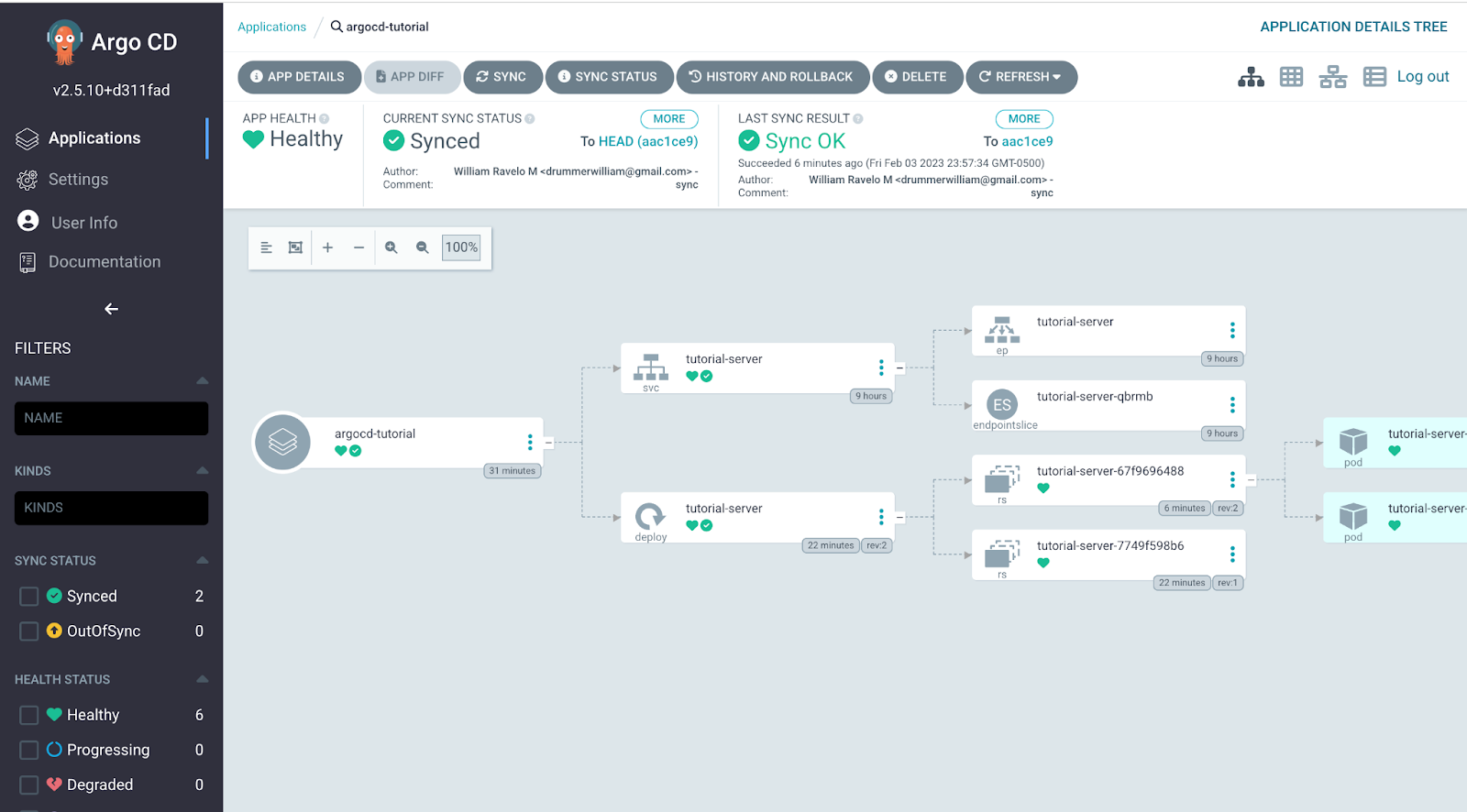
Task: Click the 100% zoom level field
Action: [461, 247]
